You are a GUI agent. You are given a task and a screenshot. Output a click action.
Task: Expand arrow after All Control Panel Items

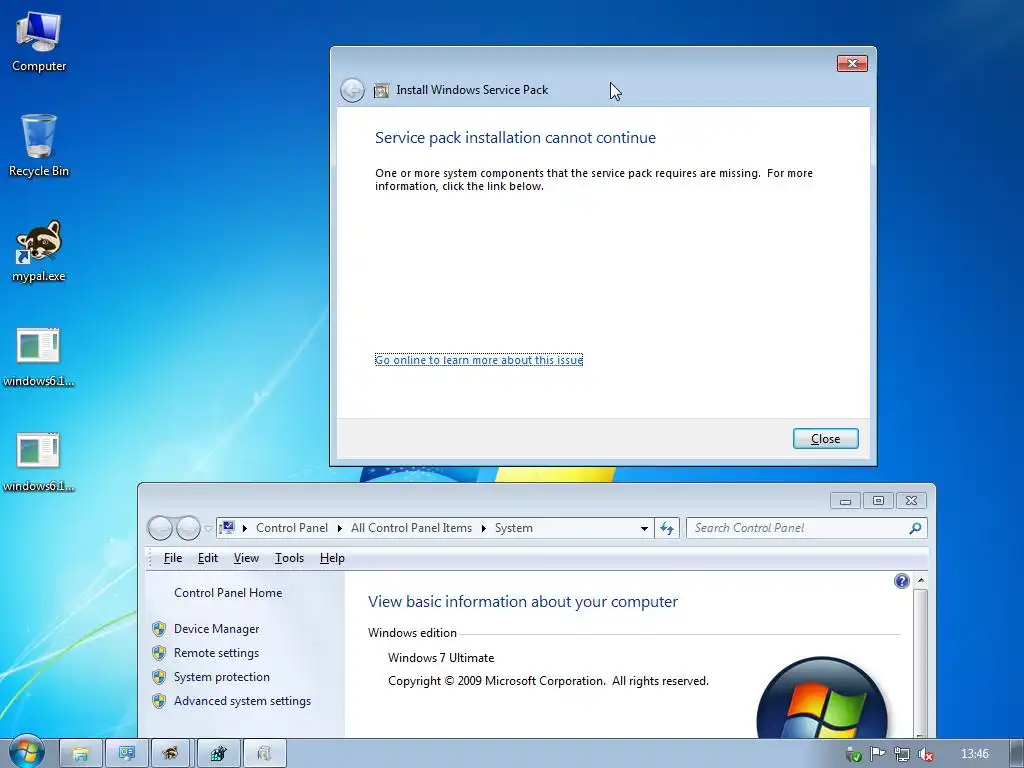483,528
